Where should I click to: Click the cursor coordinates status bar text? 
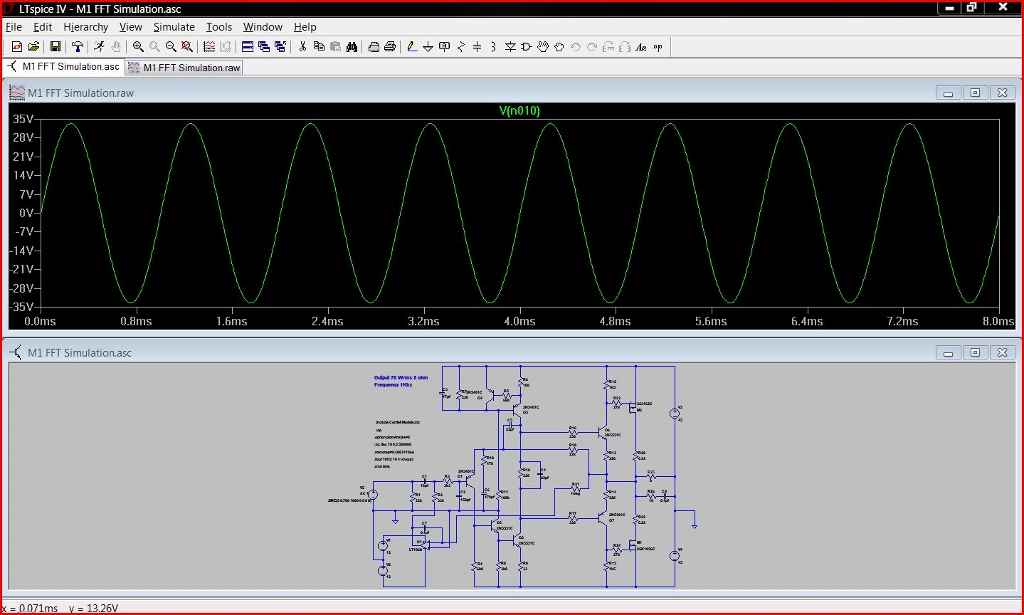60,608
